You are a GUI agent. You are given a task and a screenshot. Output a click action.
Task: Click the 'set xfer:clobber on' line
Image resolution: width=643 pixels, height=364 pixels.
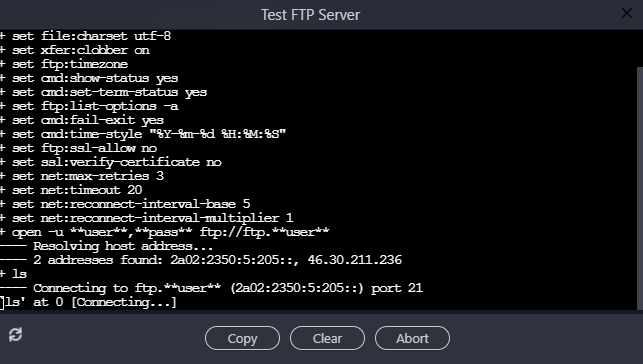click(75, 50)
